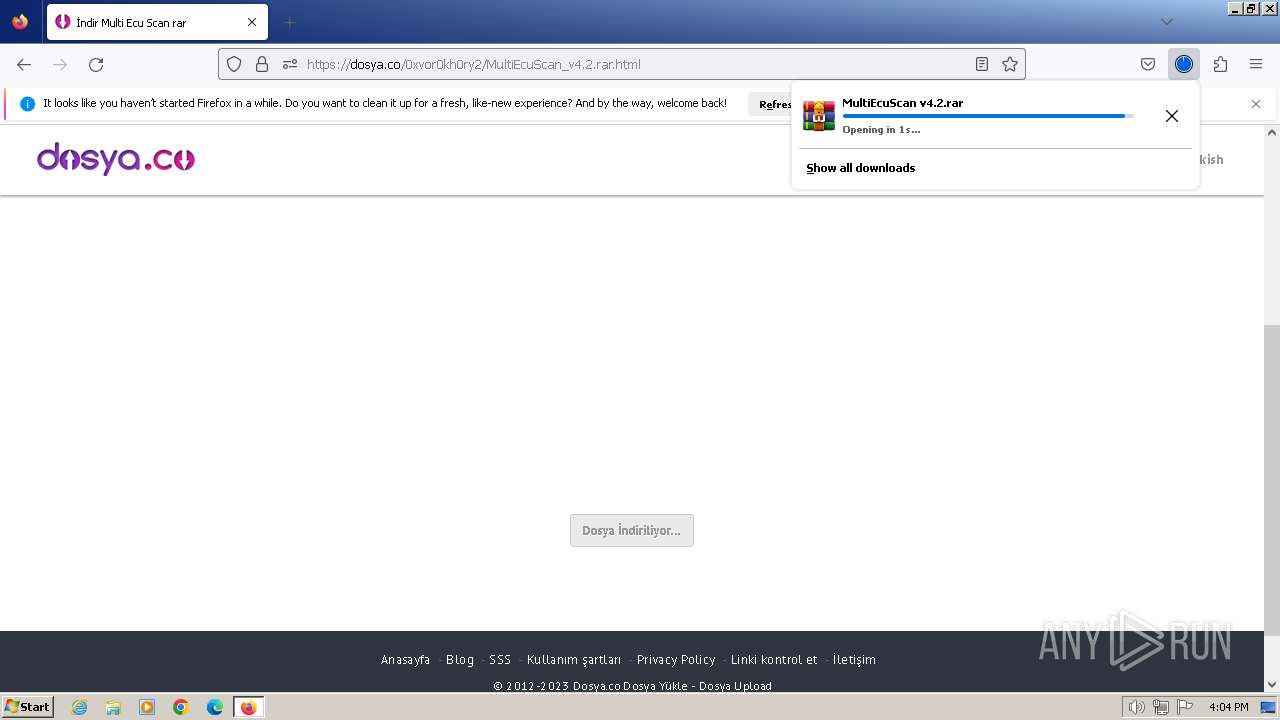The height and width of the screenshot is (720, 1280).
Task: Close the İndir Multi Ecu Scan tab
Action: coord(252,22)
